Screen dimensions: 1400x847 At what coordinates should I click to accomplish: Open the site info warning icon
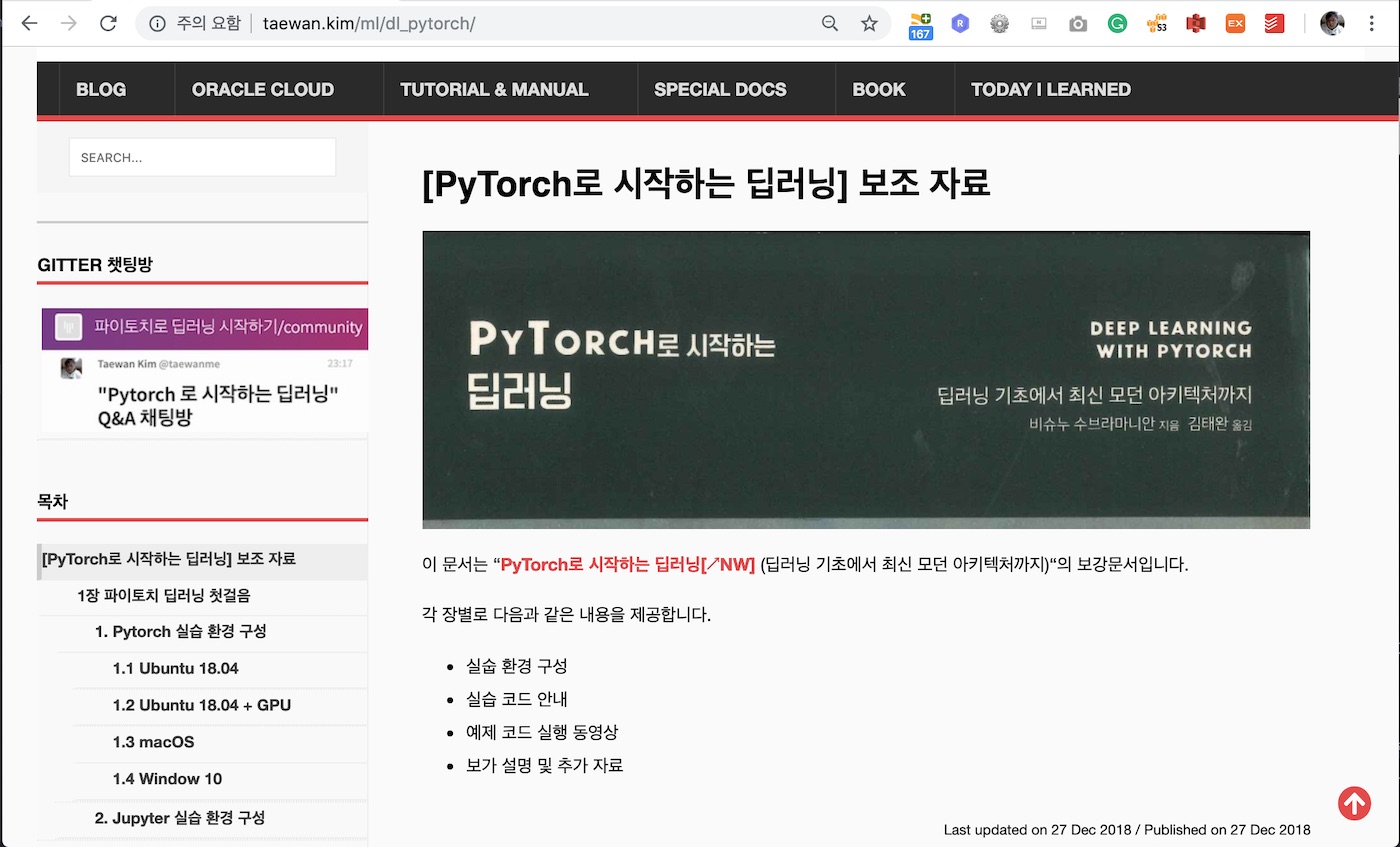(157, 23)
